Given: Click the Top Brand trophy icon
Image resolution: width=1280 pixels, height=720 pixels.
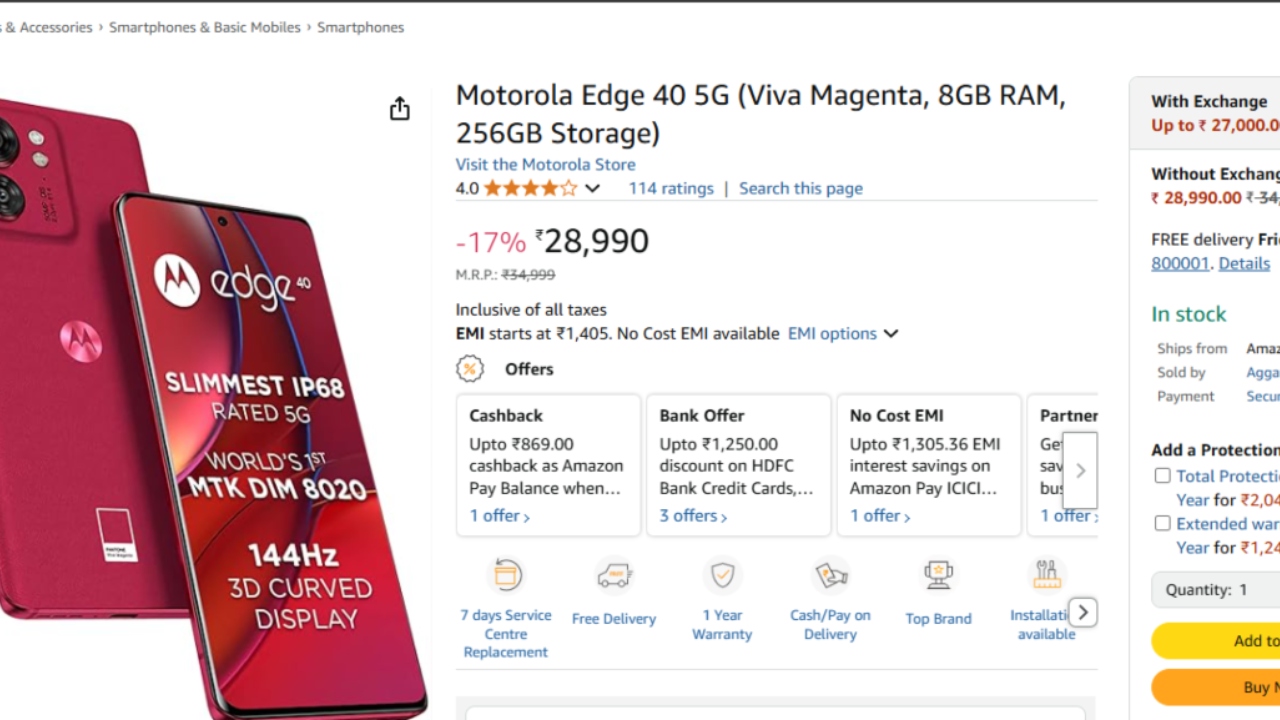Looking at the screenshot, I should point(938,576).
